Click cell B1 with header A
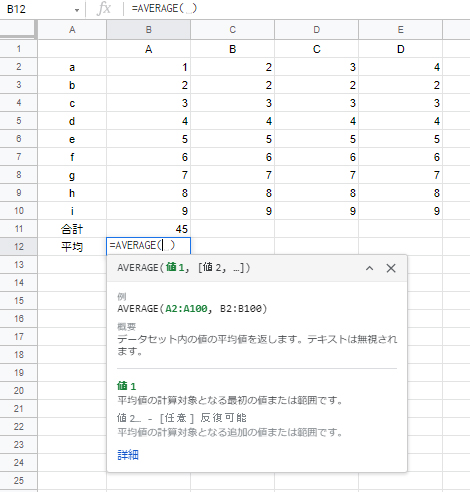This screenshot has height=492, width=470. pyautogui.click(x=149, y=49)
